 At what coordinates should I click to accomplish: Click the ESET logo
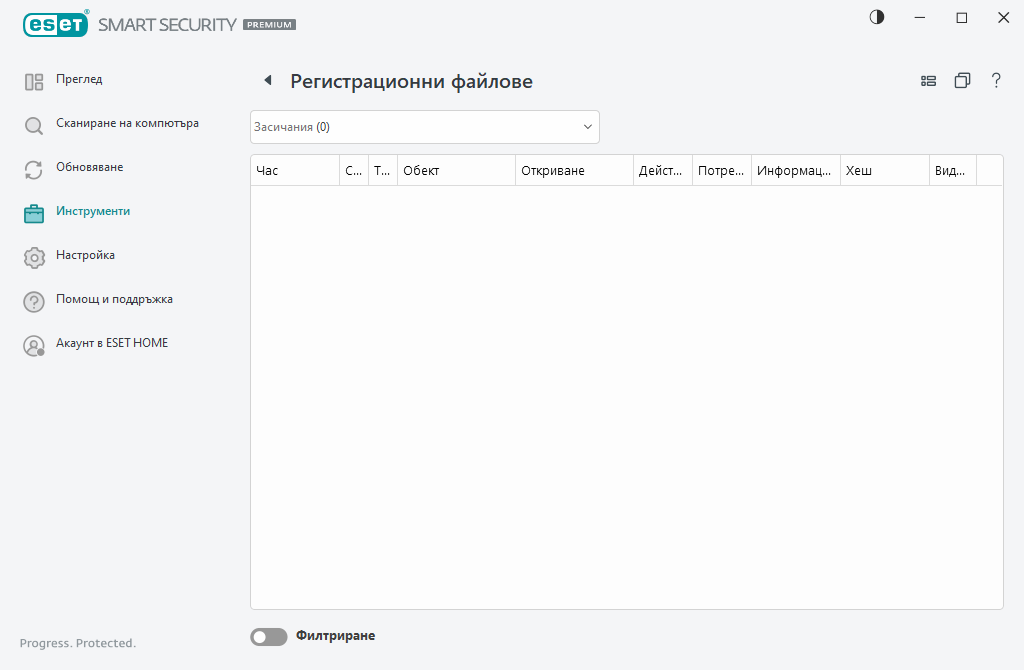tap(55, 24)
